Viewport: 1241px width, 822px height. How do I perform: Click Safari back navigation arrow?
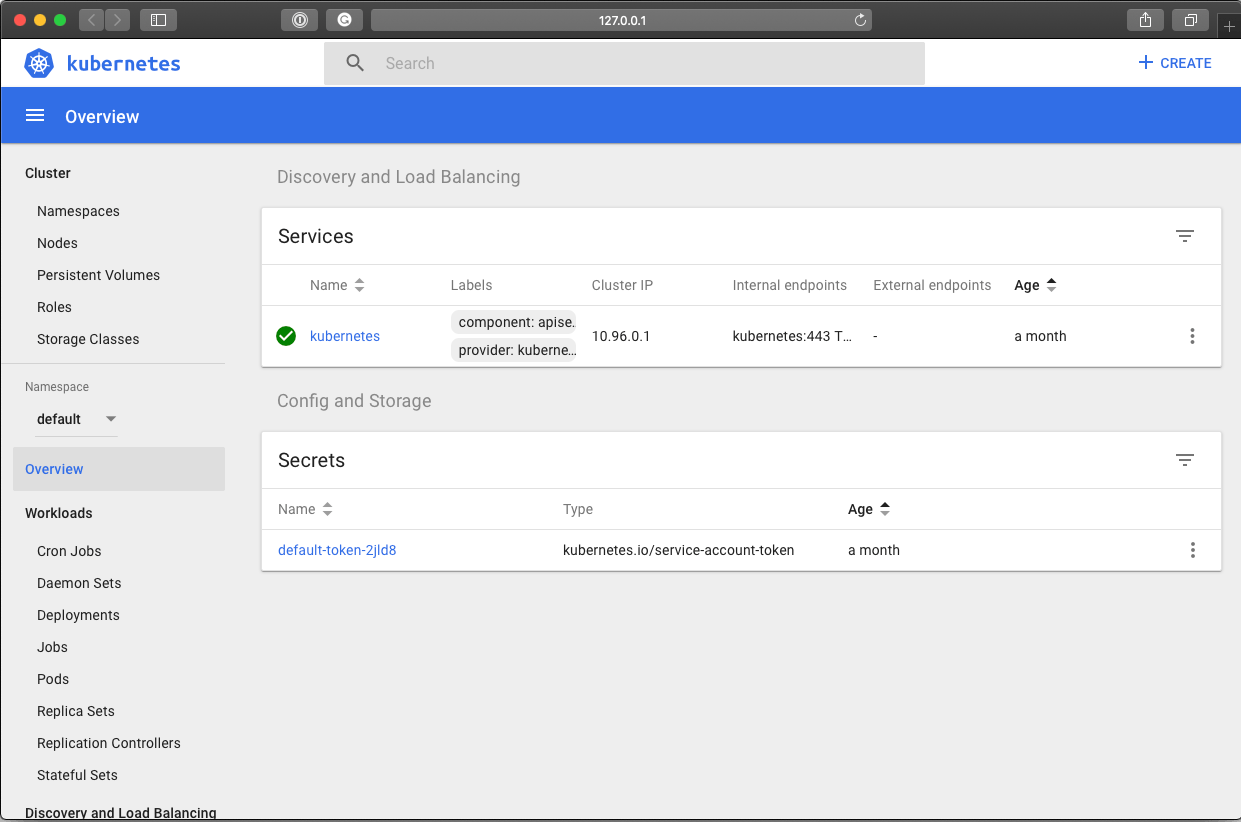coord(91,19)
